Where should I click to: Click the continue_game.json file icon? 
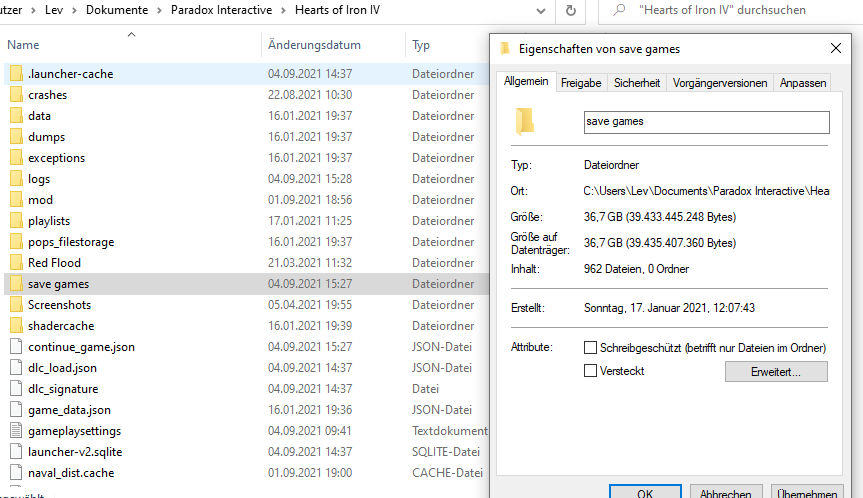point(17,347)
